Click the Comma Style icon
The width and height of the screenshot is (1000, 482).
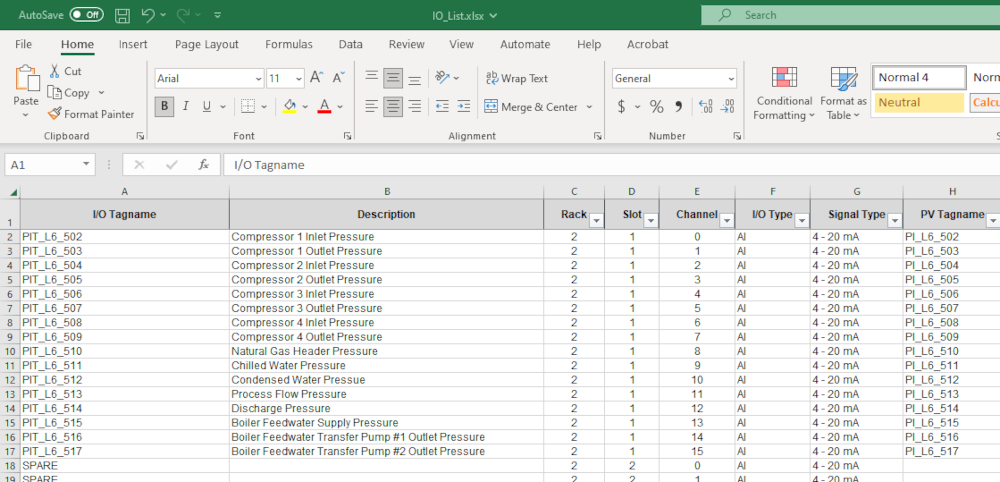(679, 106)
